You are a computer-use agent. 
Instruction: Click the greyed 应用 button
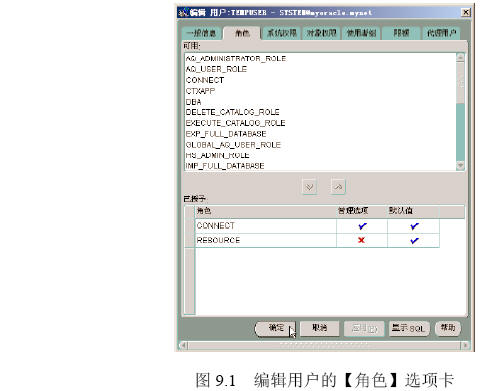coord(364,329)
